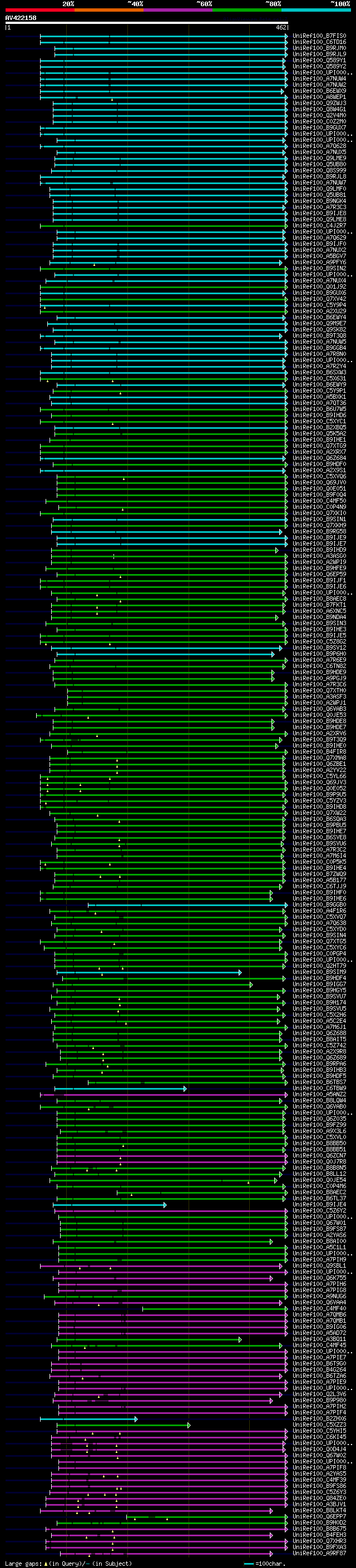Screen dimensions: 356x1568
Task: Select the UniRef100_B9GUX7 label
Action: coord(319,128)
